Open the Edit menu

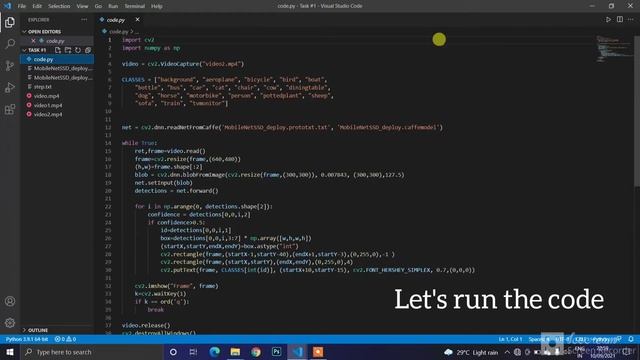37,6
